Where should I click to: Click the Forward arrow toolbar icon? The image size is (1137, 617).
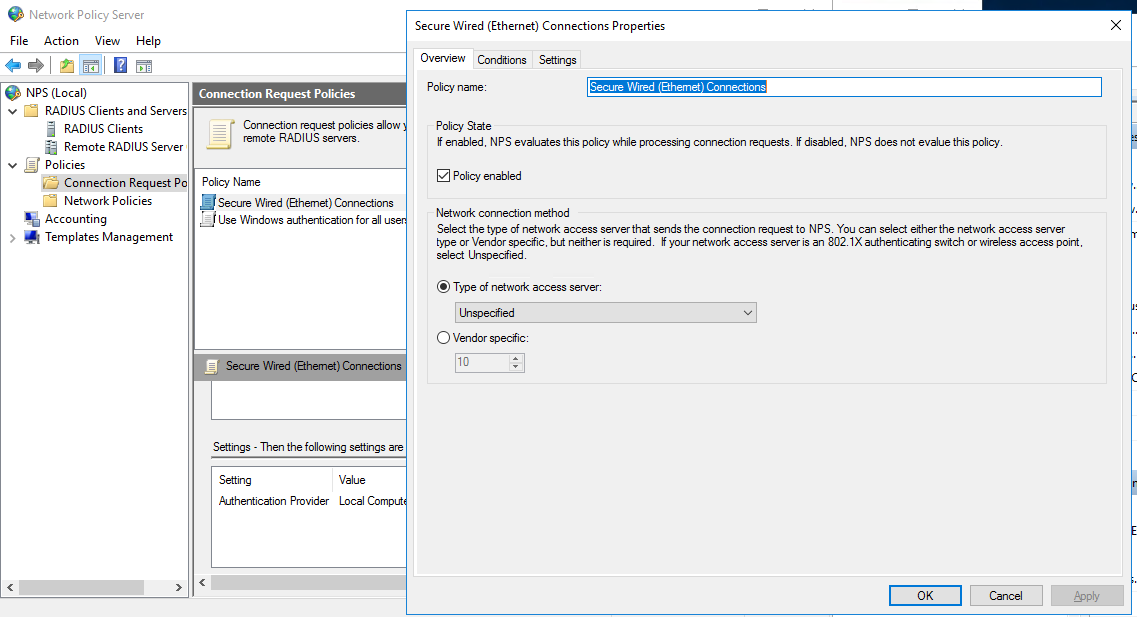click(36, 66)
